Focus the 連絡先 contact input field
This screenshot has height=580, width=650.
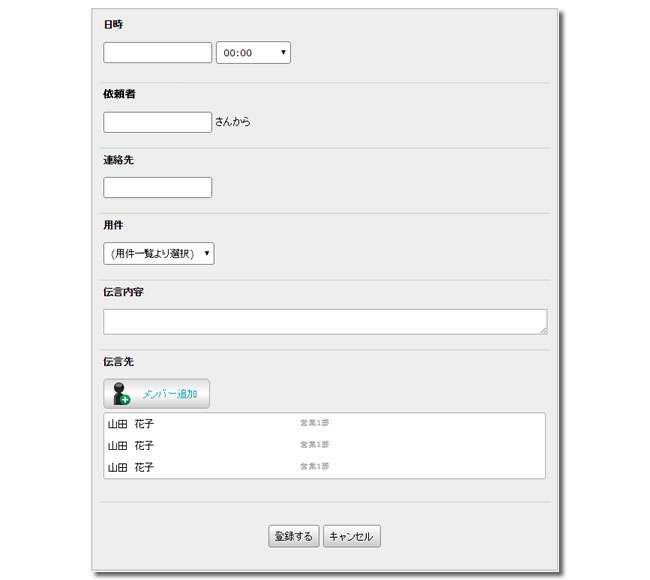157,188
